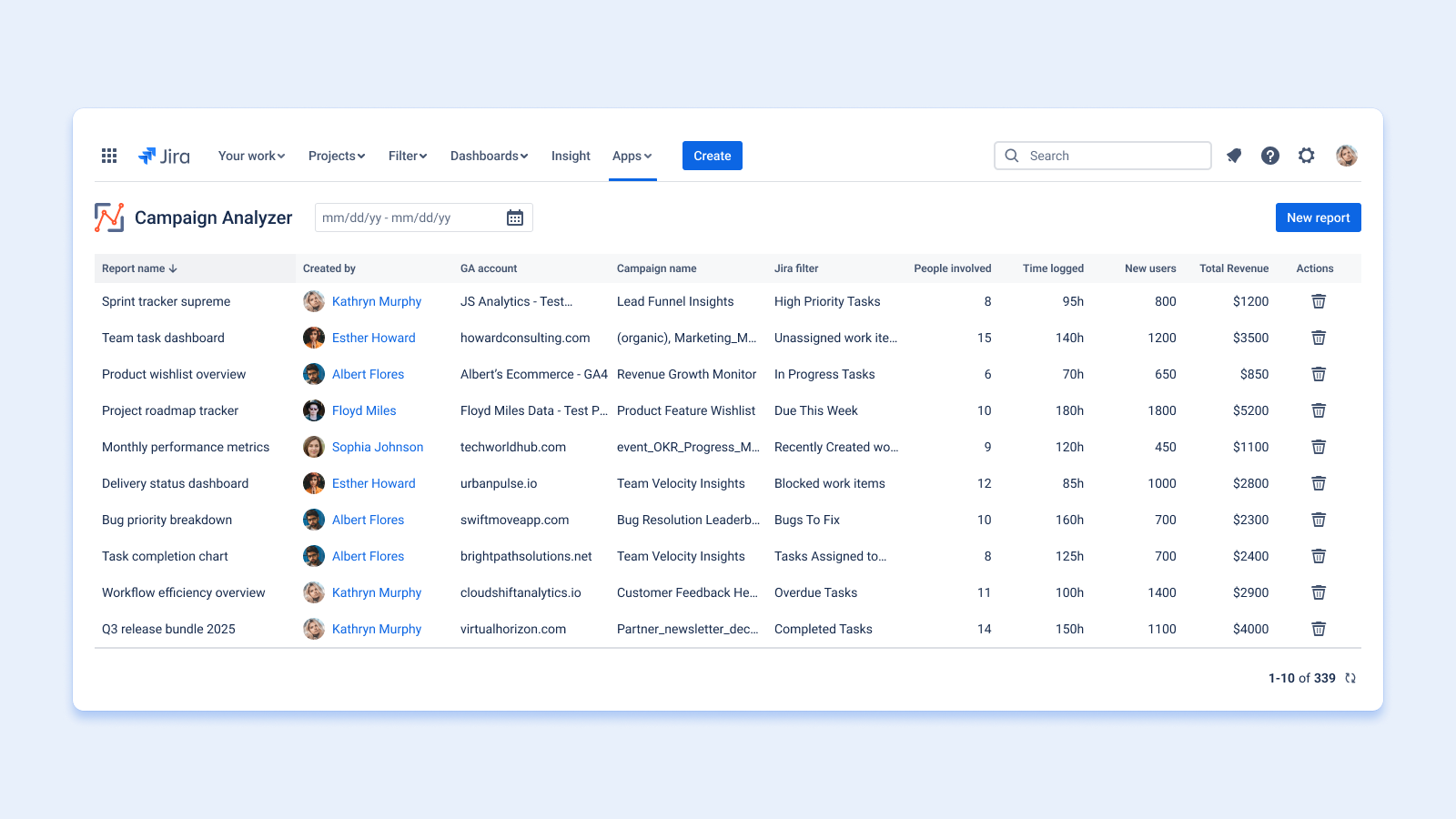The width and height of the screenshot is (1456, 819).
Task: Expand the Your work dropdown
Action: [x=251, y=156]
